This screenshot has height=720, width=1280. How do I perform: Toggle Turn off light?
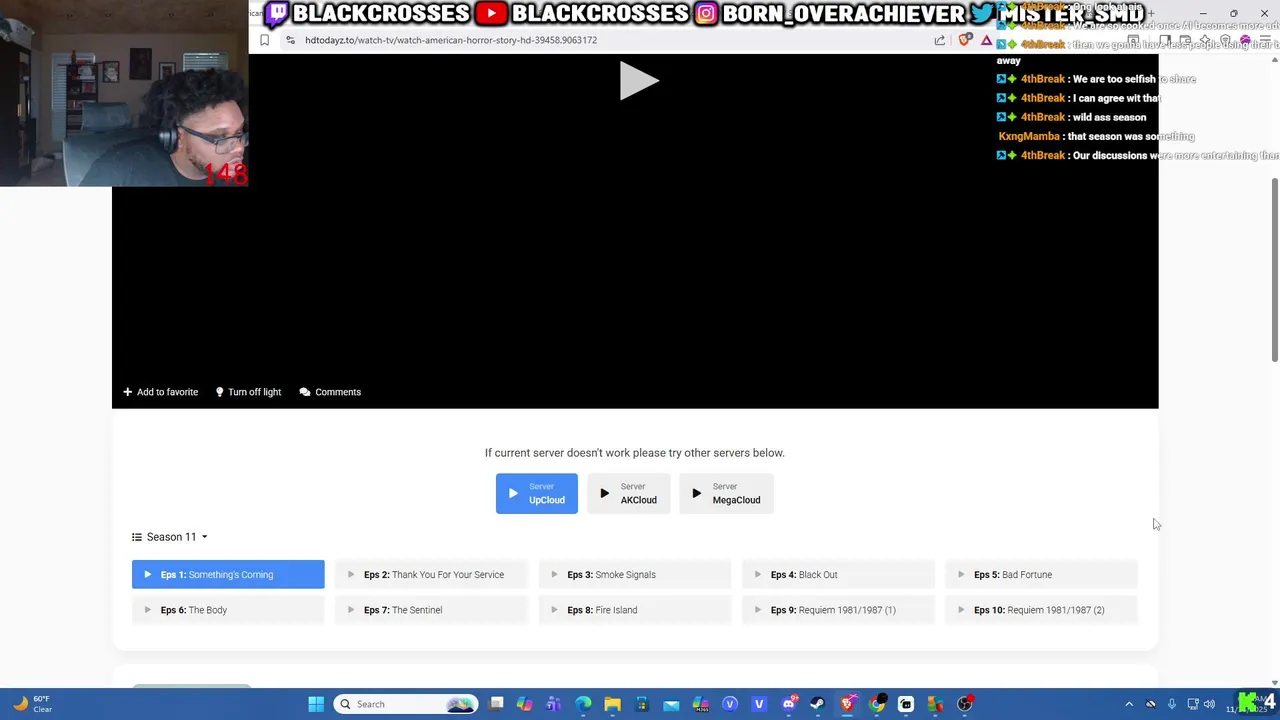point(248,392)
